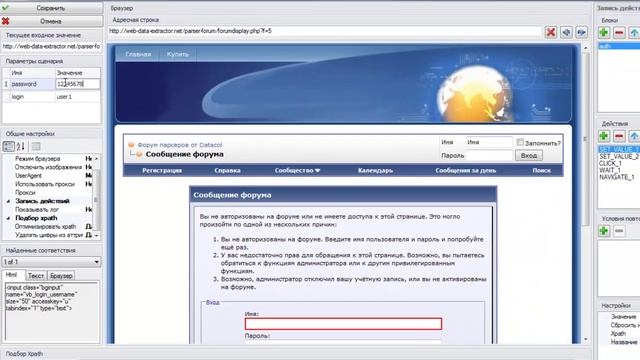640x360 pixels.
Task: Open Главная in site header menu
Action: pyautogui.click(x=138, y=54)
